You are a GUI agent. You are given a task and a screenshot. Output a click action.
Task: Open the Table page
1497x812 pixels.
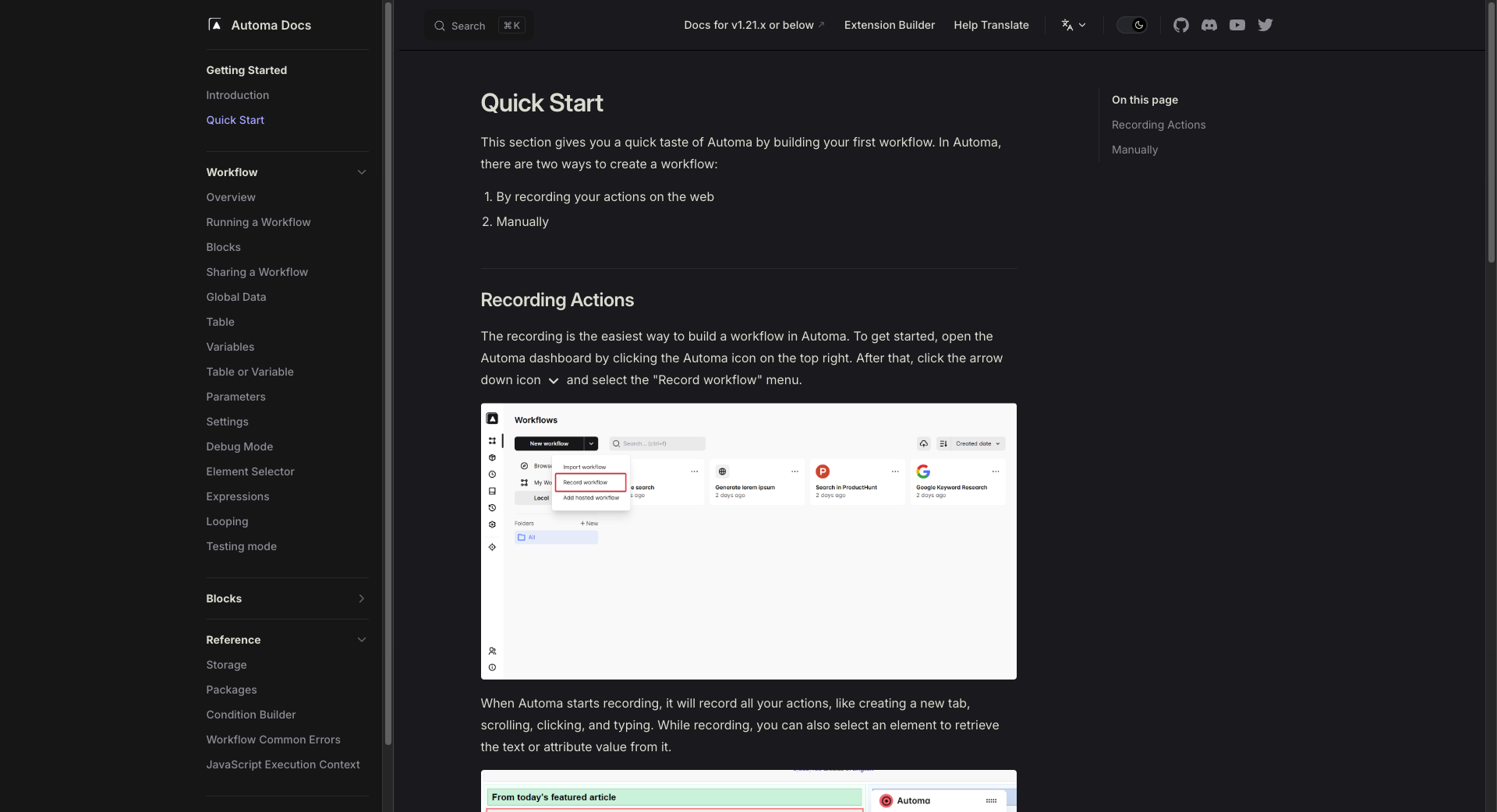220,322
